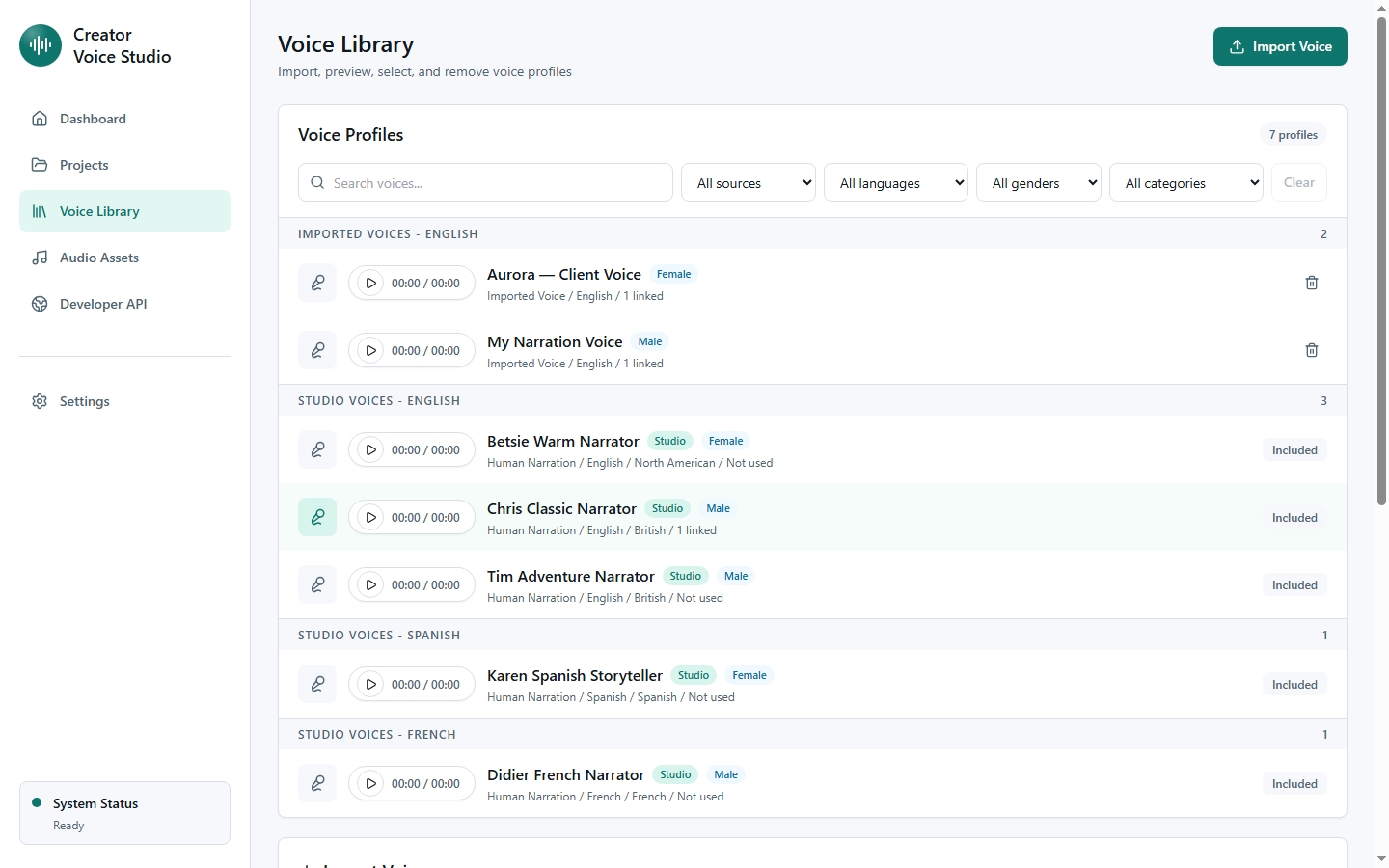
Task: Click the Studio Voices - Spanish group header
Action: (812, 635)
